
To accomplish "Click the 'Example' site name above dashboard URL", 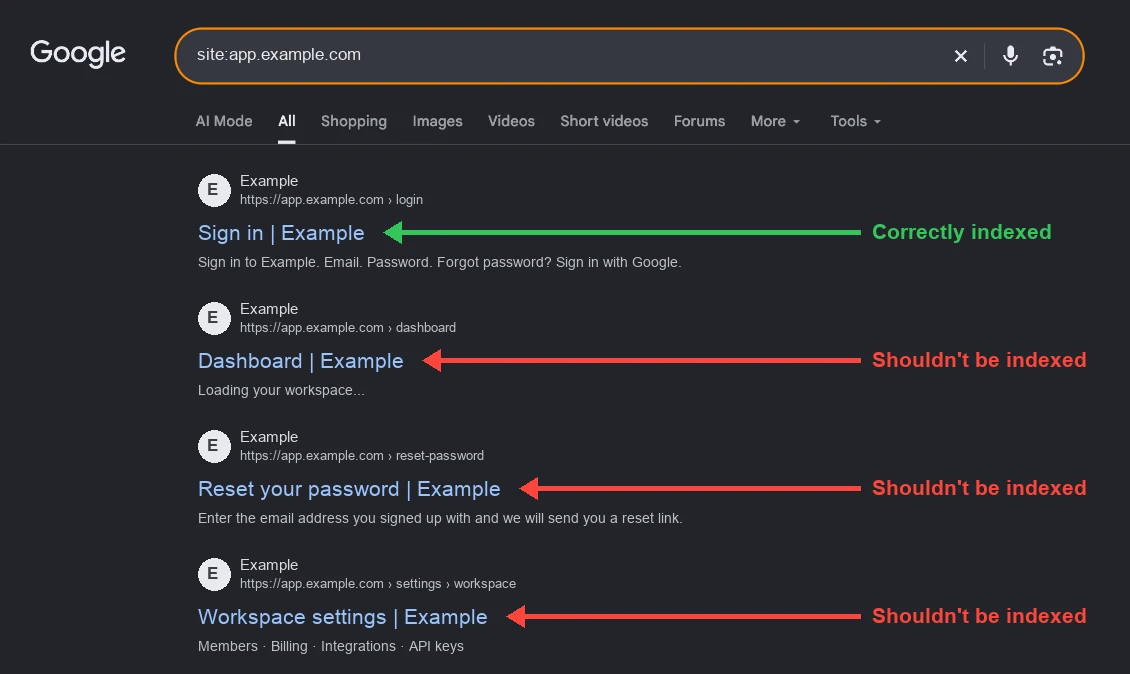I will (x=269, y=309).
